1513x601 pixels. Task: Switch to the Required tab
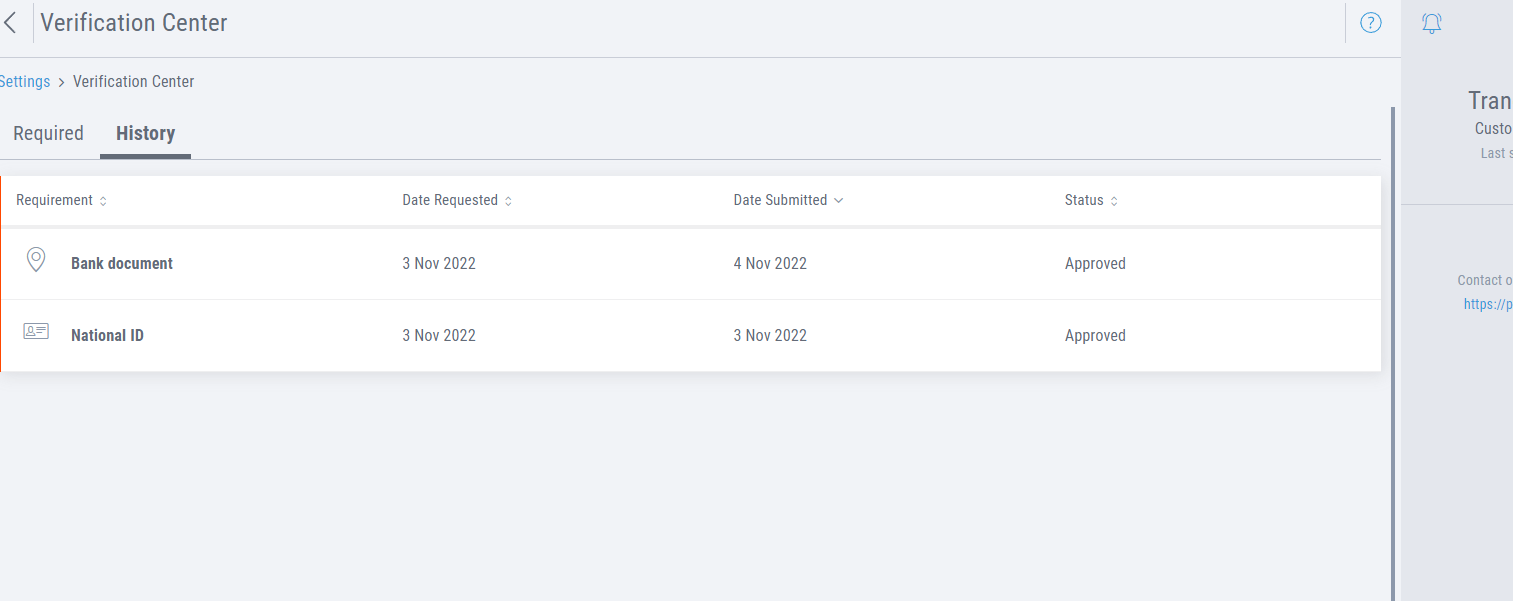click(48, 133)
